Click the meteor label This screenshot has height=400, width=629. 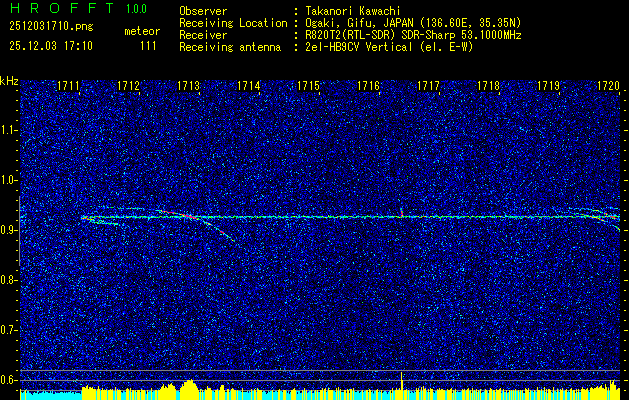click(142, 31)
